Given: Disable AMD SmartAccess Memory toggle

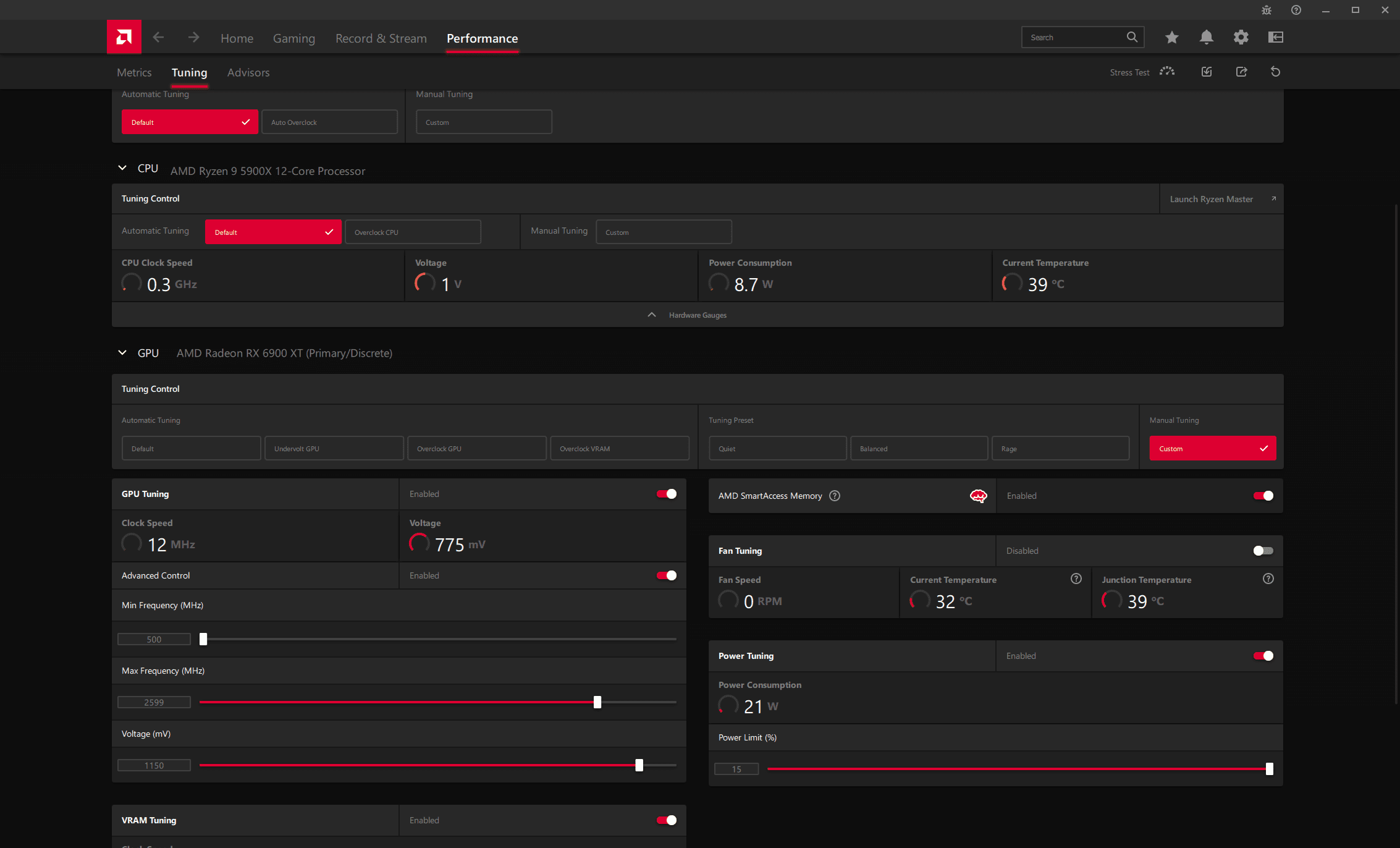Looking at the screenshot, I should pos(1263,496).
